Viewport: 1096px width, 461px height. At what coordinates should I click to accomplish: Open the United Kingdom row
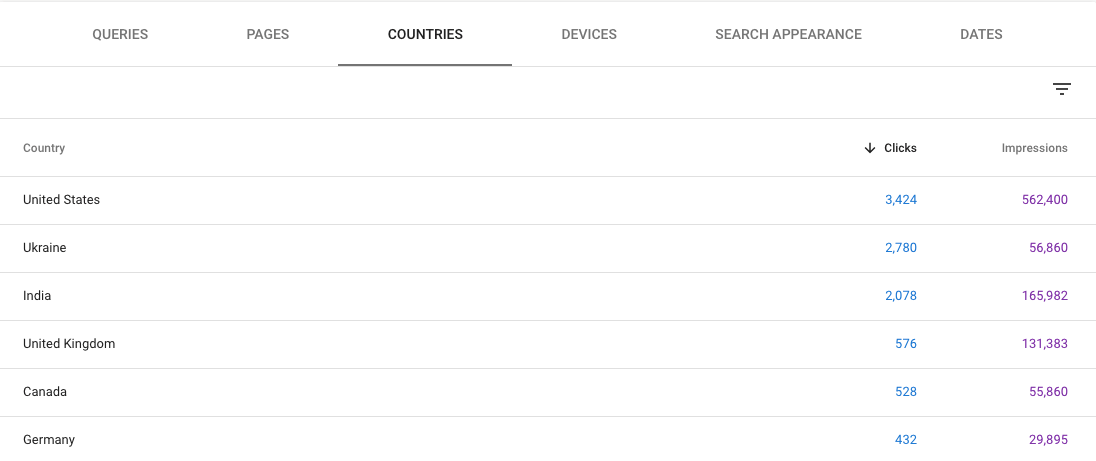[x=69, y=344]
